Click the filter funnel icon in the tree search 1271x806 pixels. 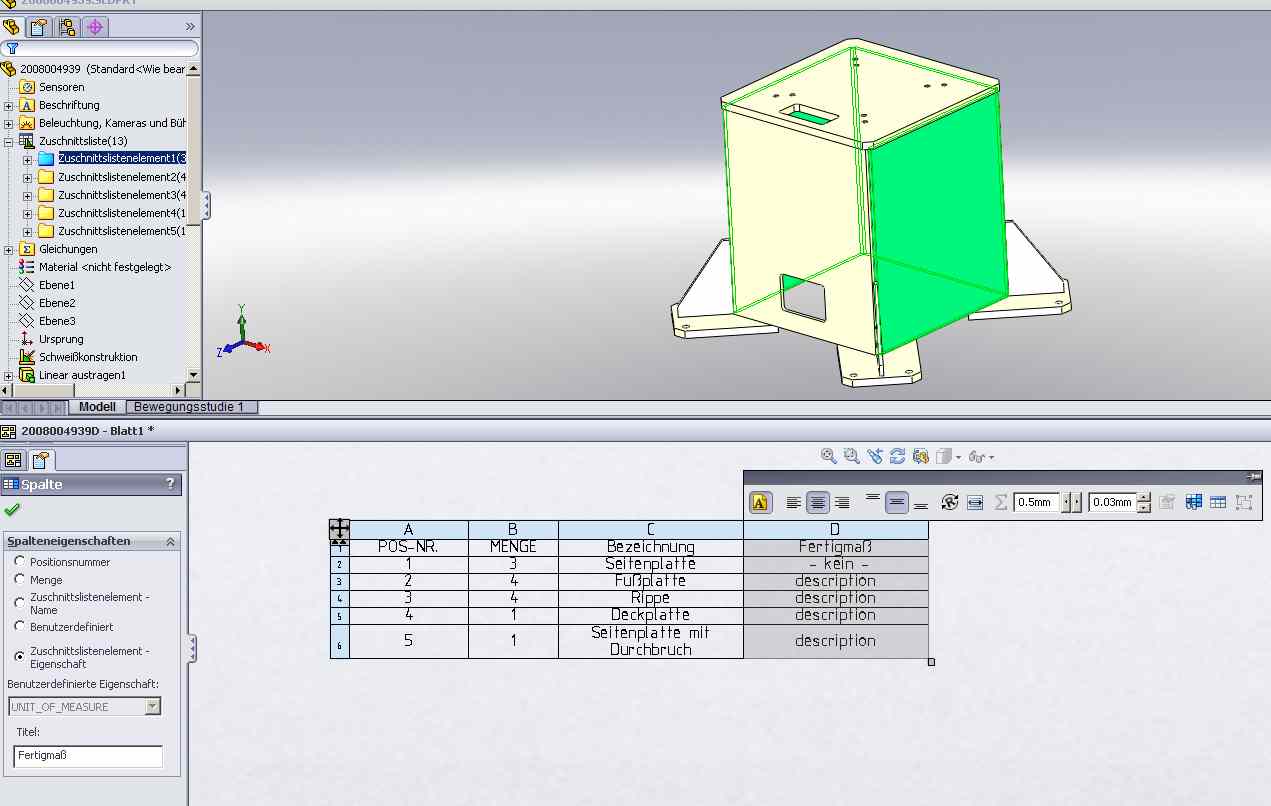point(12,48)
